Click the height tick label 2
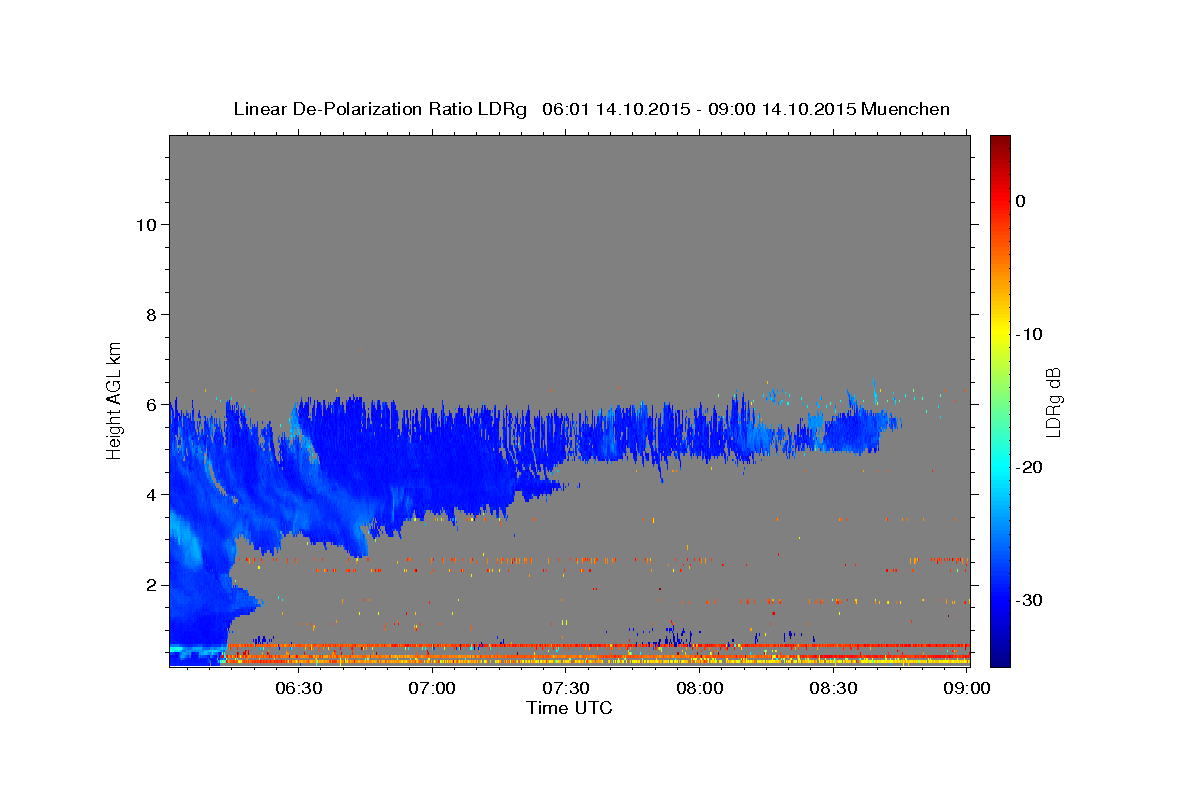The width and height of the screenshot is (1200, 800). pyautogui.click(x=150, y=585)
